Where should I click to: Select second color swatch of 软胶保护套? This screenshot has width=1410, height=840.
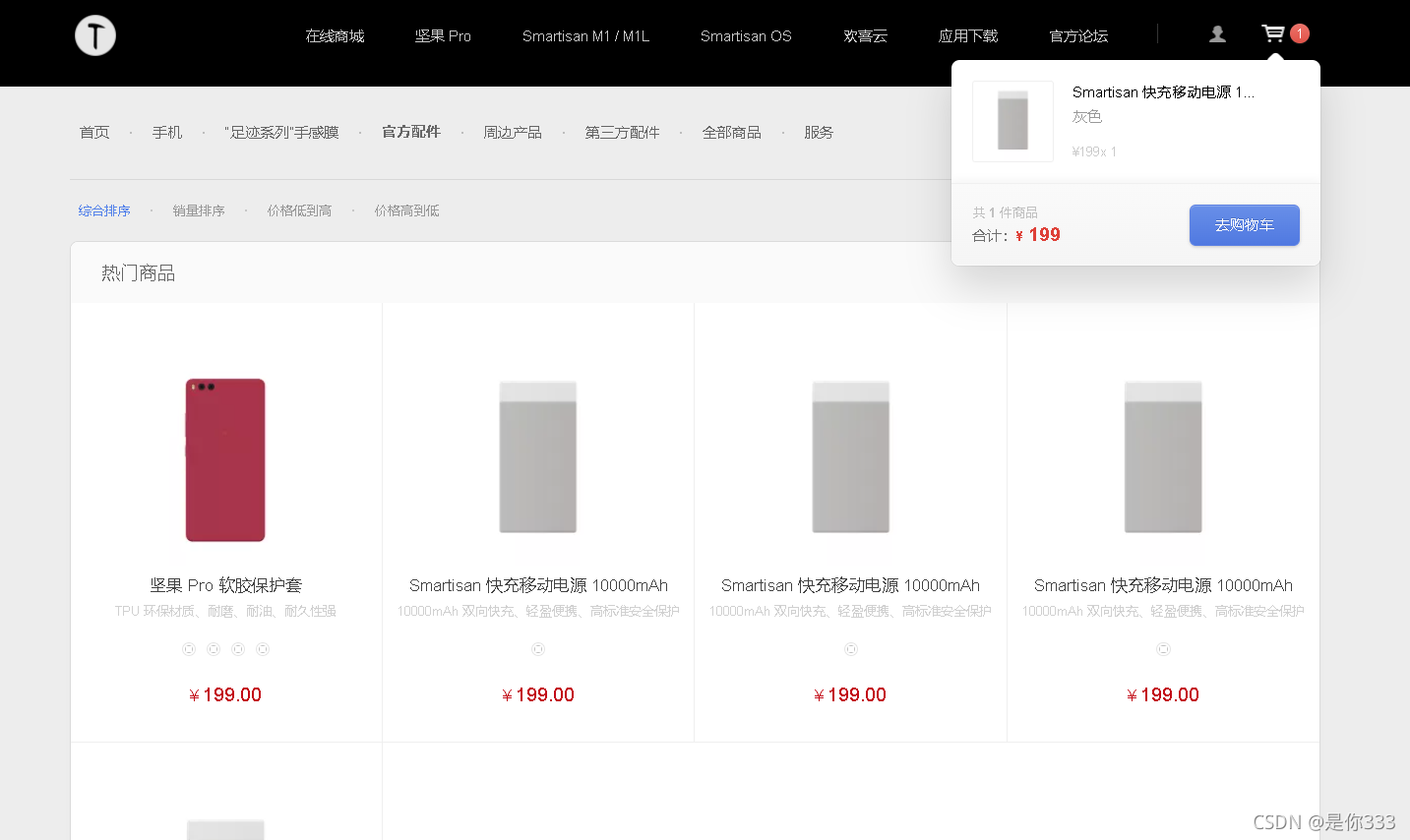click(214, 649)
